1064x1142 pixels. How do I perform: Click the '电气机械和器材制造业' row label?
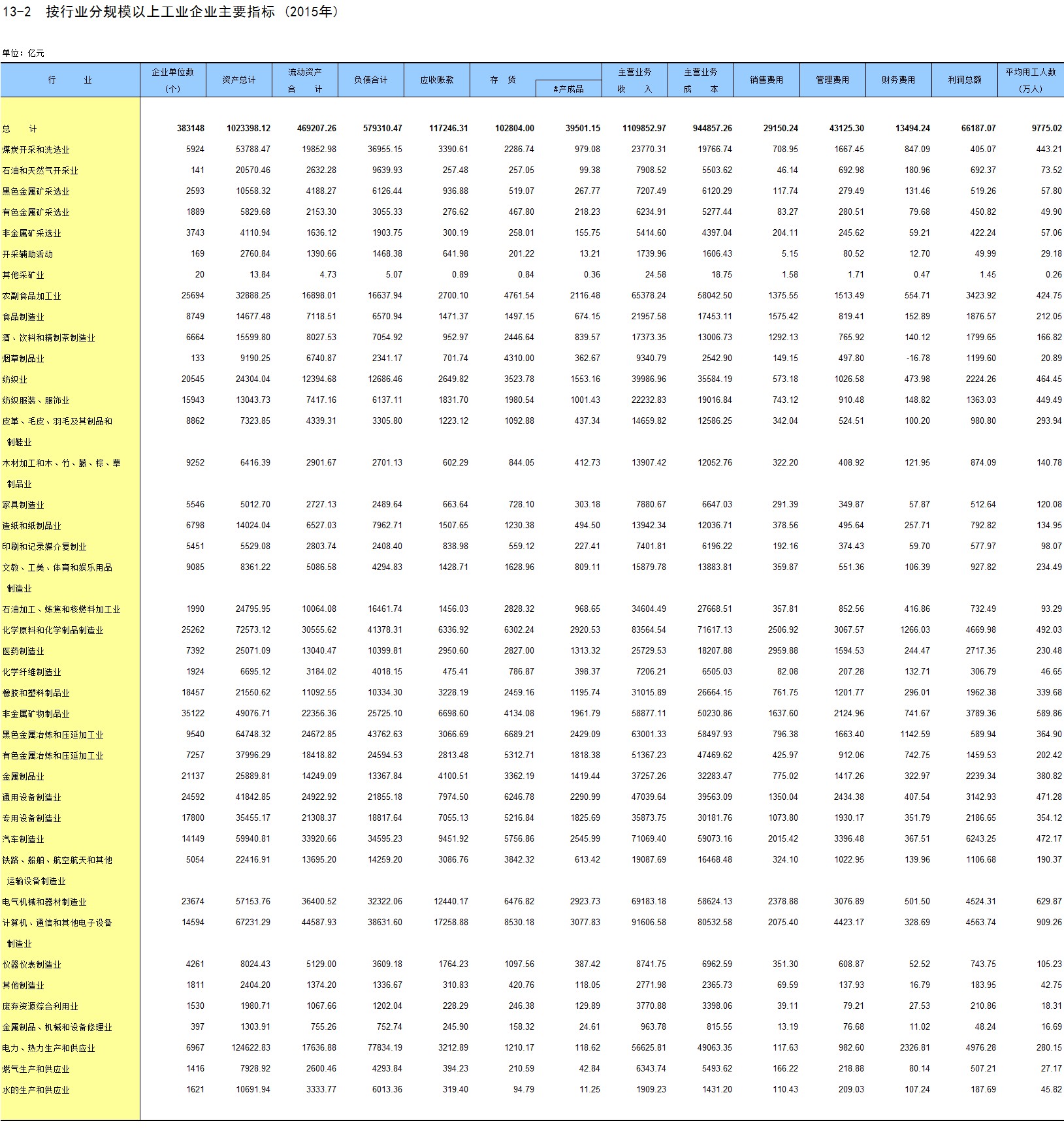click(x=44, y=902)
